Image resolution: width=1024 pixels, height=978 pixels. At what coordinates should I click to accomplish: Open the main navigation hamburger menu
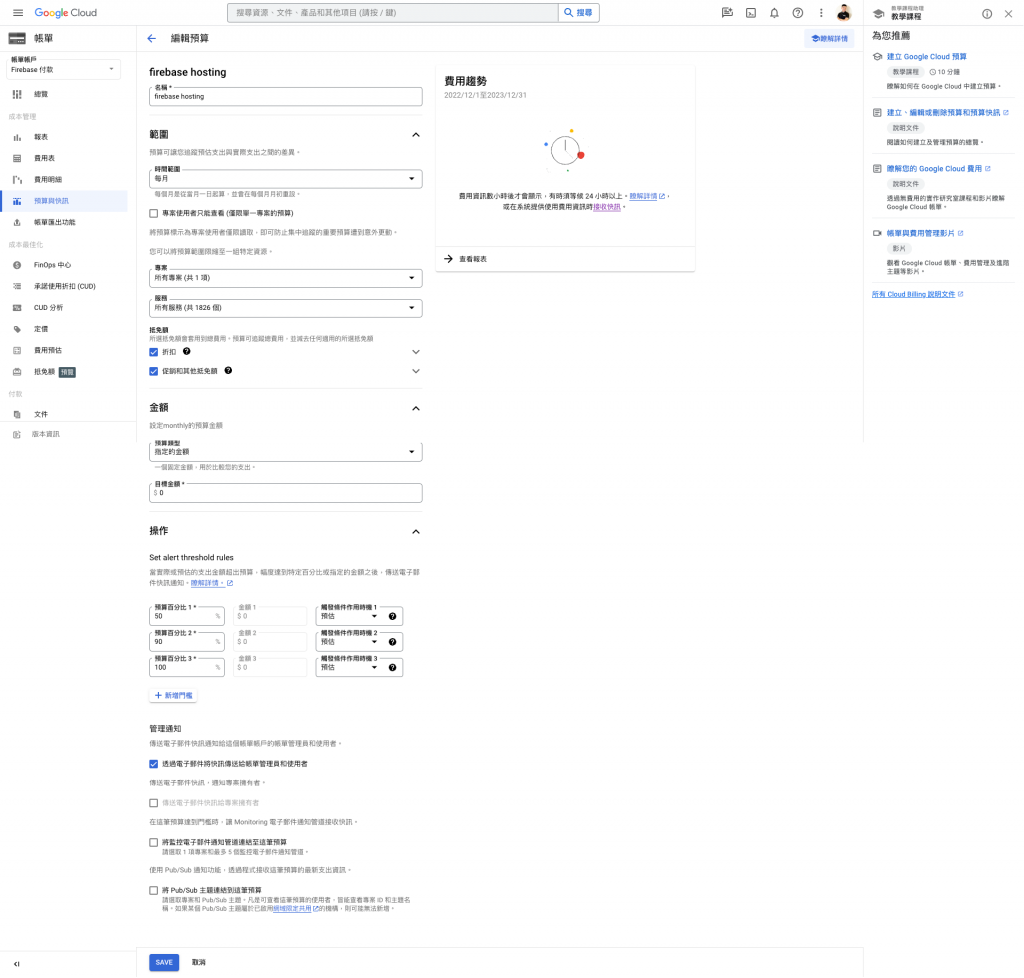pos(18,12)
